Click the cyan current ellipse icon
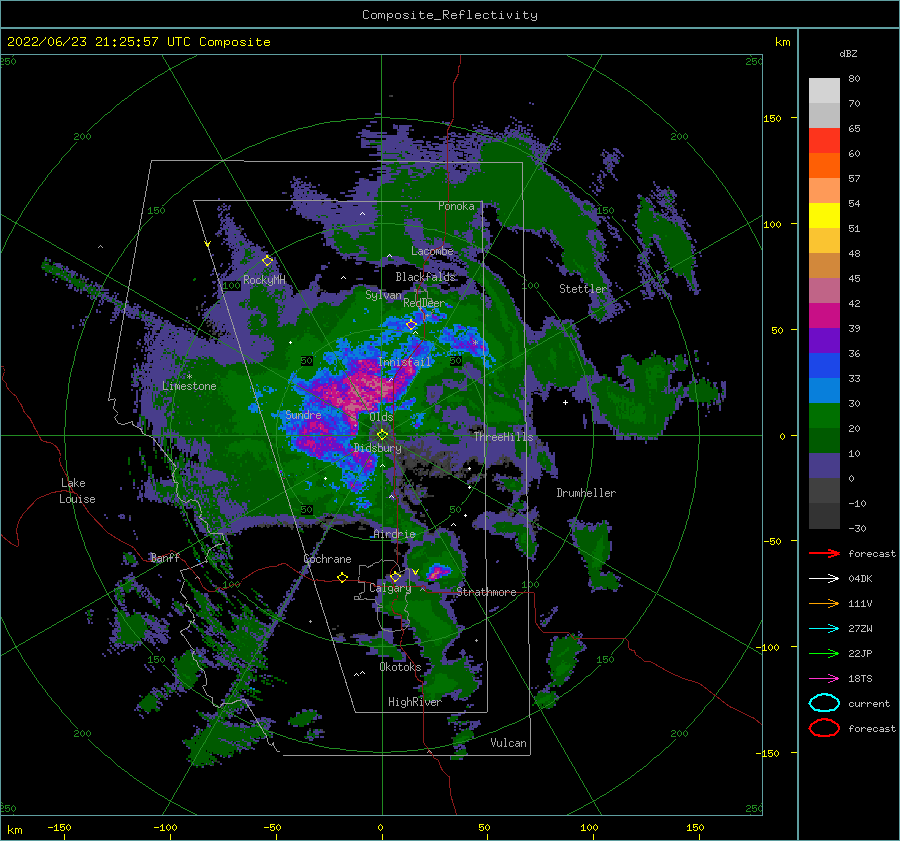Image resolution: width=900 pixels, height=841 pixels. 824,703
